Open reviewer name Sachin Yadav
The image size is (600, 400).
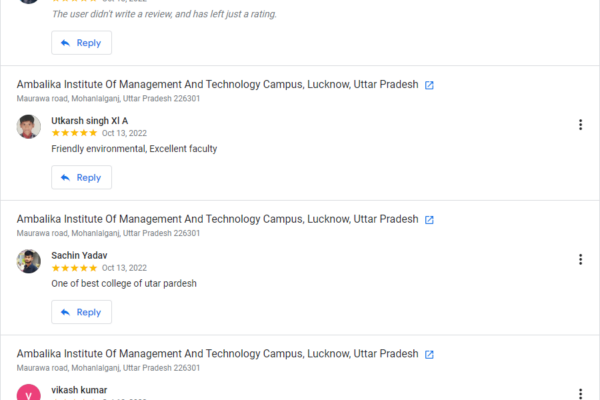click(x=79, y=255)
